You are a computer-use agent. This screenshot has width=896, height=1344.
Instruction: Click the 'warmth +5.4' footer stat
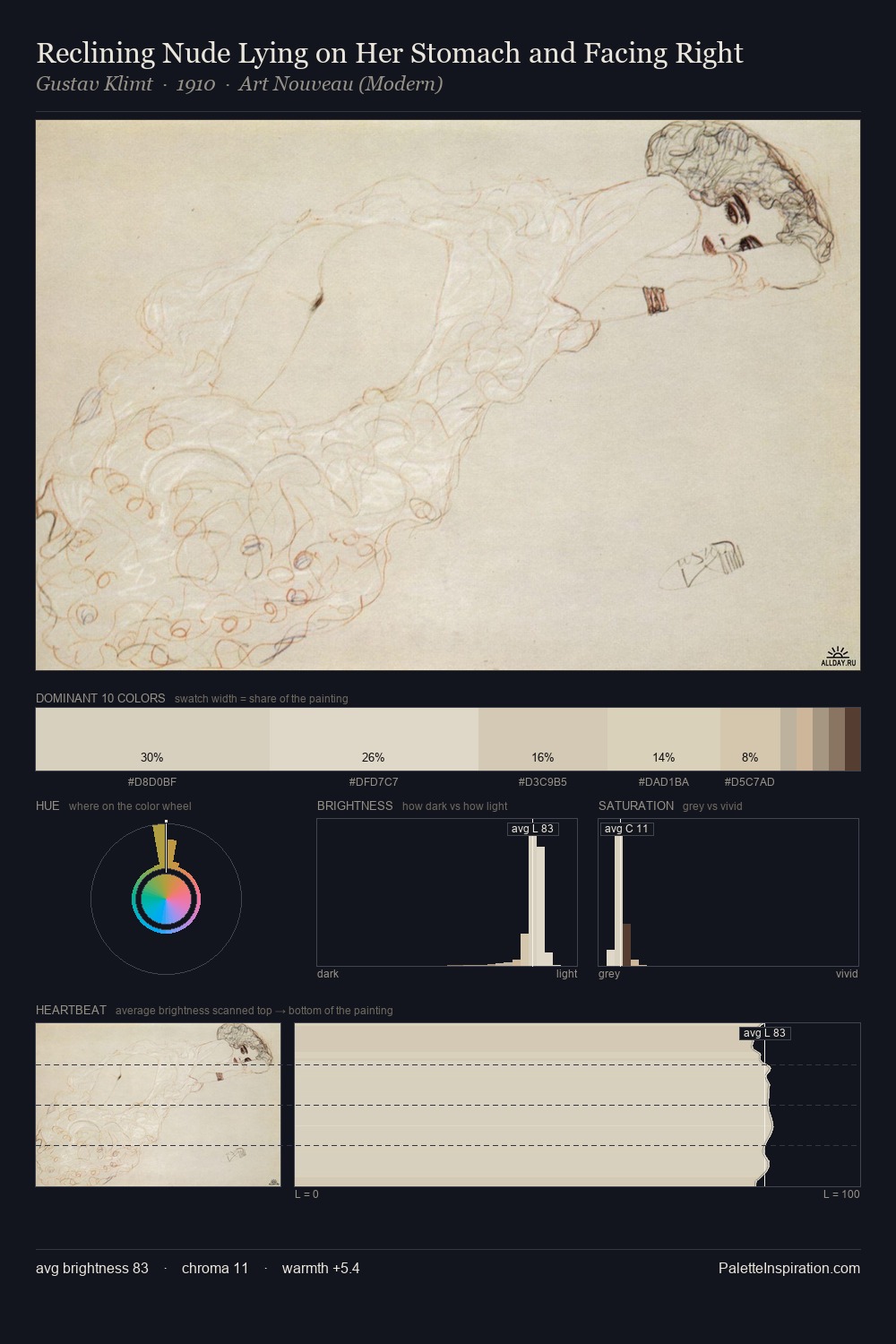(x=321, y=1269)
